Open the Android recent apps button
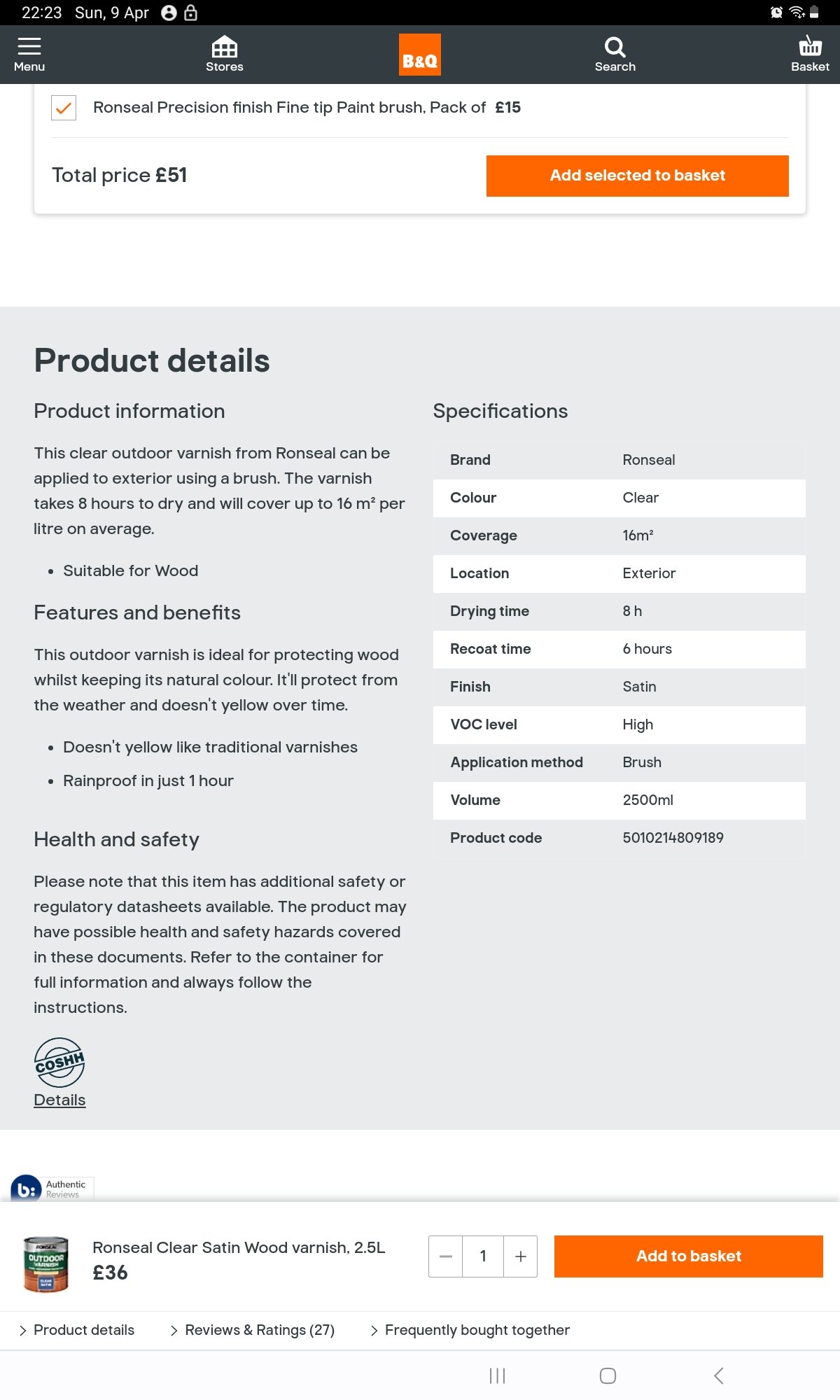 tap(497, 1375)
